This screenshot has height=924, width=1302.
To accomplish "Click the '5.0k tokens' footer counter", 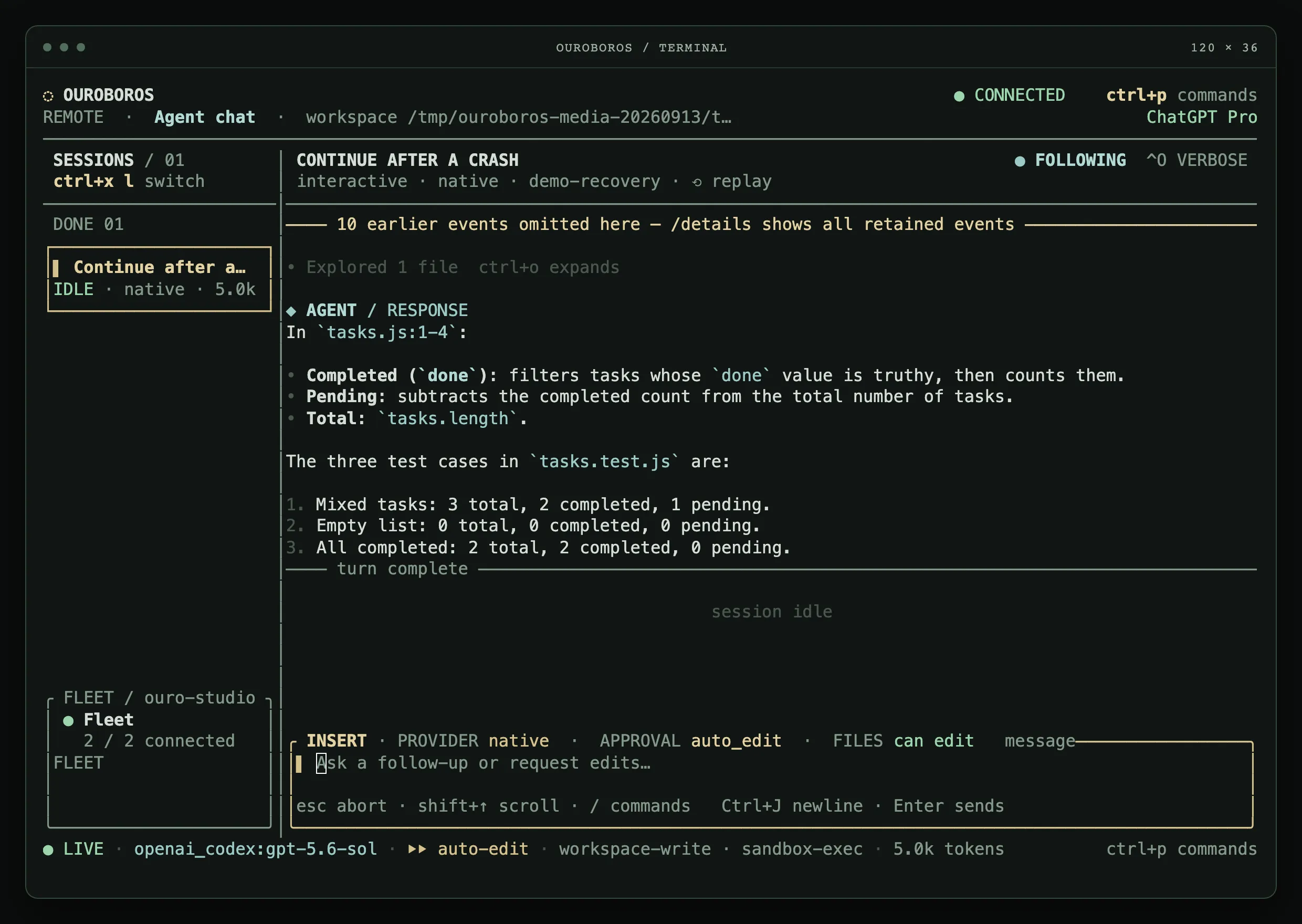I will (x=948, y=849).
